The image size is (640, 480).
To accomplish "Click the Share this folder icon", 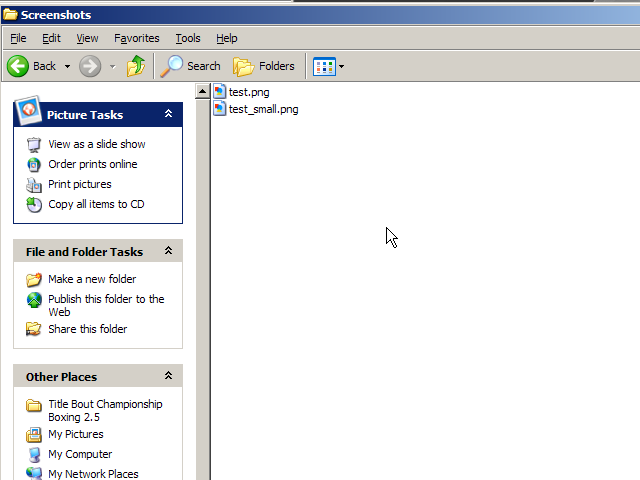I will 34,329.
